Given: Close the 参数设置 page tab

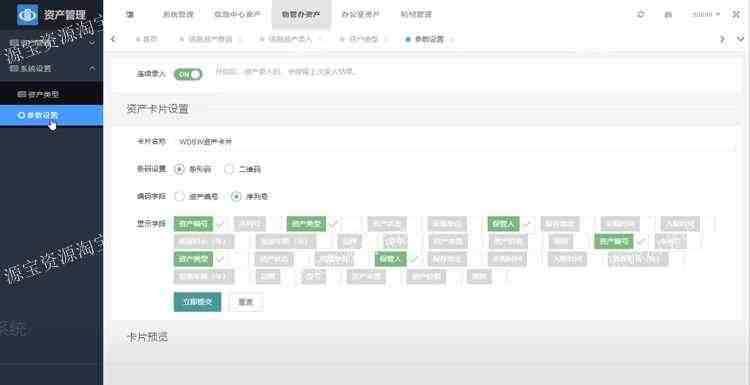Looking at the screenshot, I should click(x=452, y=39).
